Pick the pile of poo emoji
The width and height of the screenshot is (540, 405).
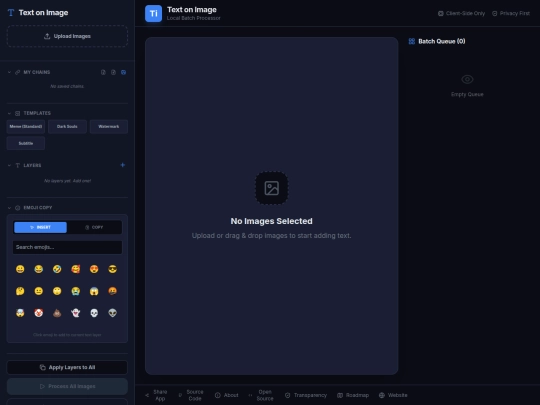tap(57, 313)
